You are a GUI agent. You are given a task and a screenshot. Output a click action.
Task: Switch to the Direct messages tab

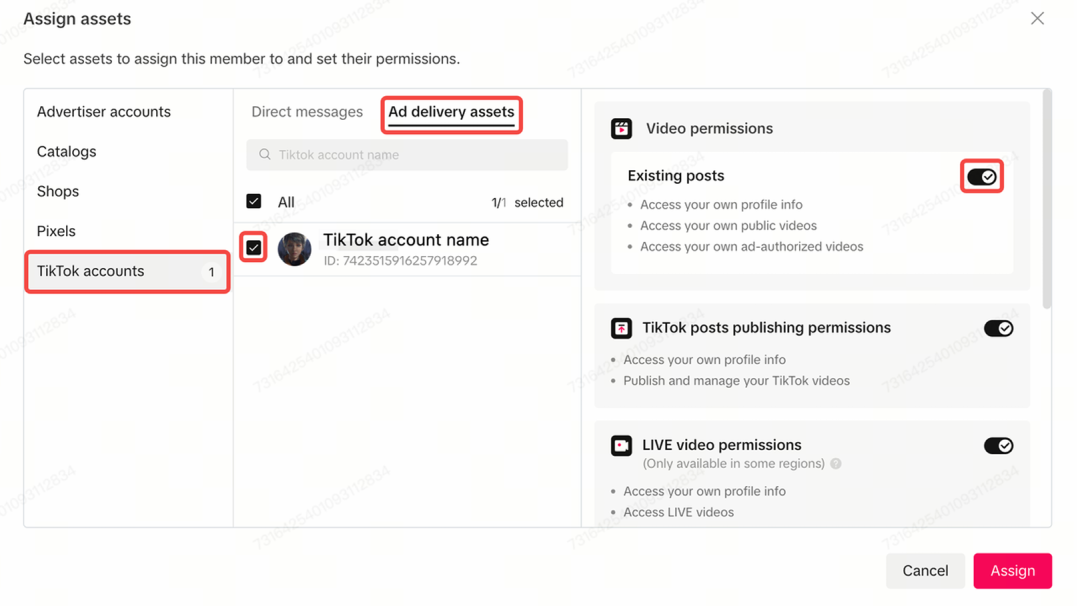pos(307,112)
